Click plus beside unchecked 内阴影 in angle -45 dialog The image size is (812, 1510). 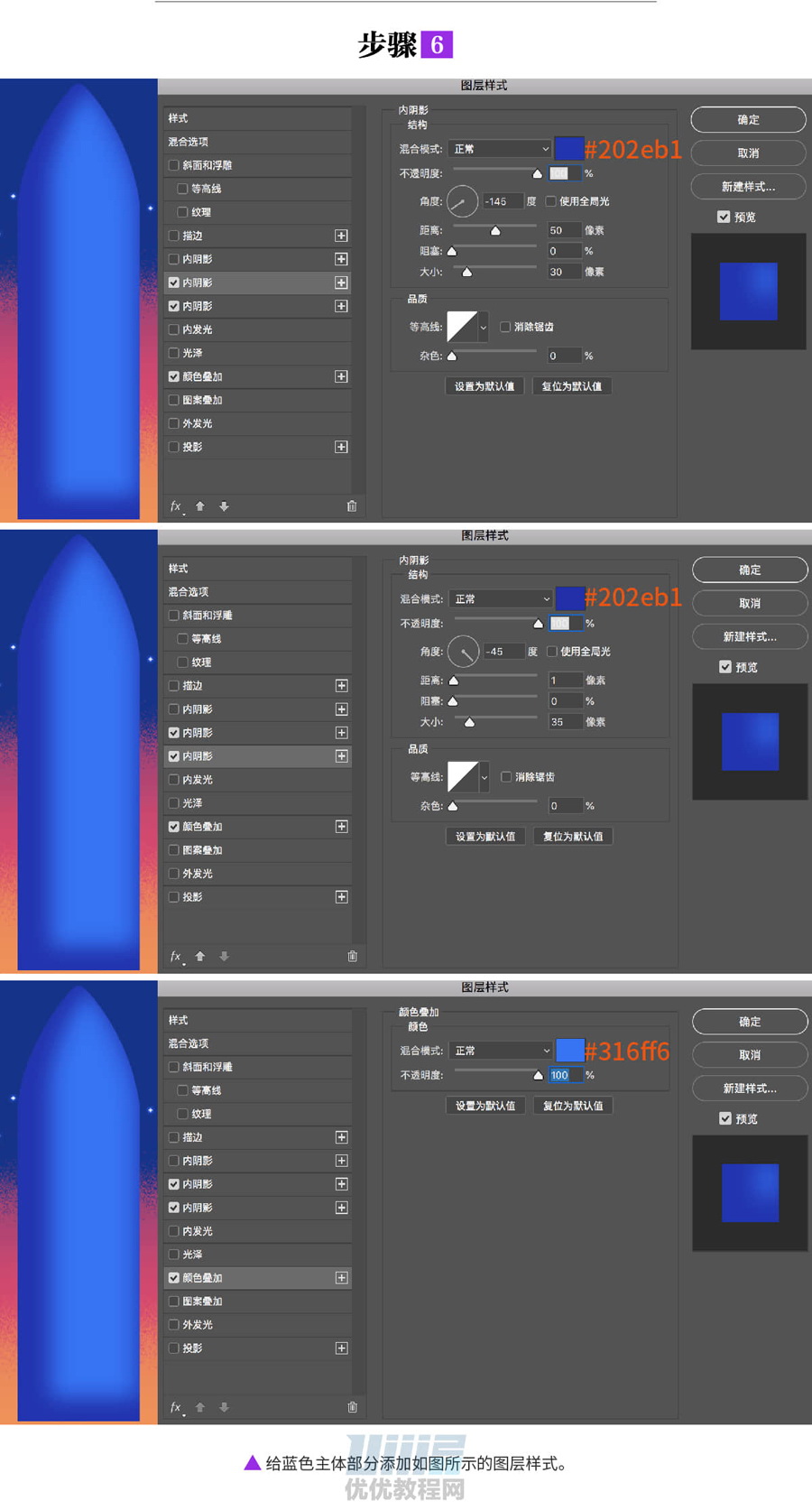341,709
